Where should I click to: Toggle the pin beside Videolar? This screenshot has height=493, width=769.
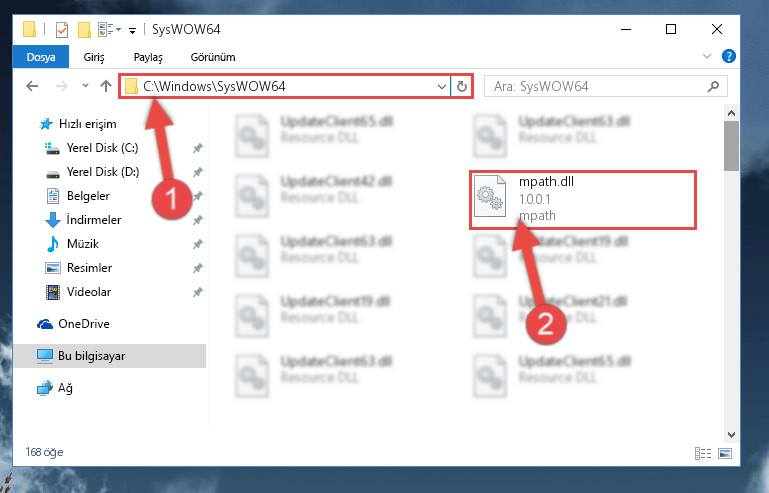point(198,292)
